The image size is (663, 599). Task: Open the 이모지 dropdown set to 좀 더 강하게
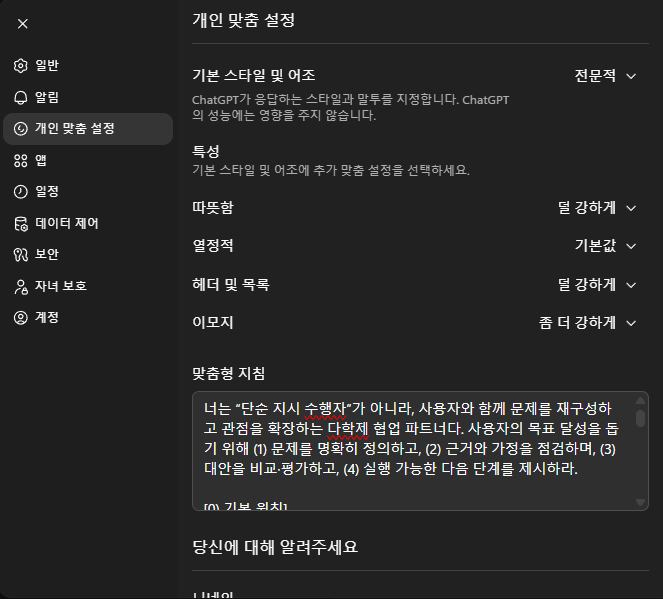[587, 323]
